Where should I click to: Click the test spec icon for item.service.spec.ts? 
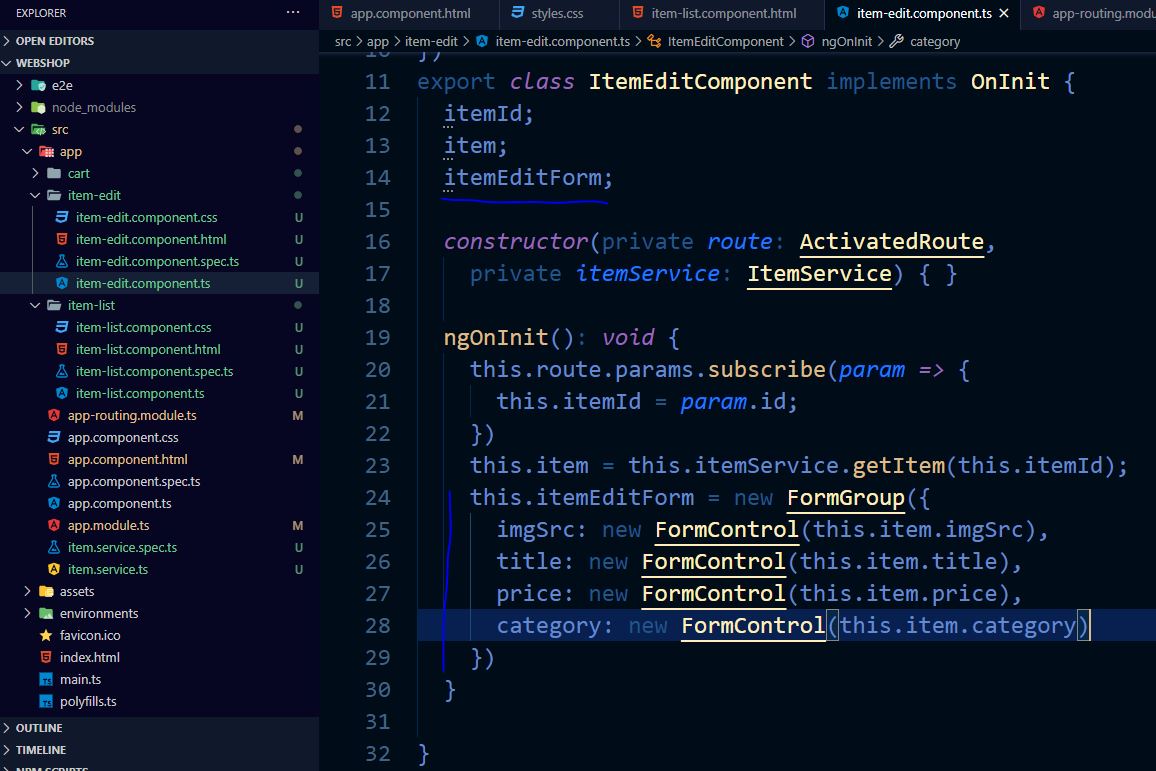[x=56, y=547]
